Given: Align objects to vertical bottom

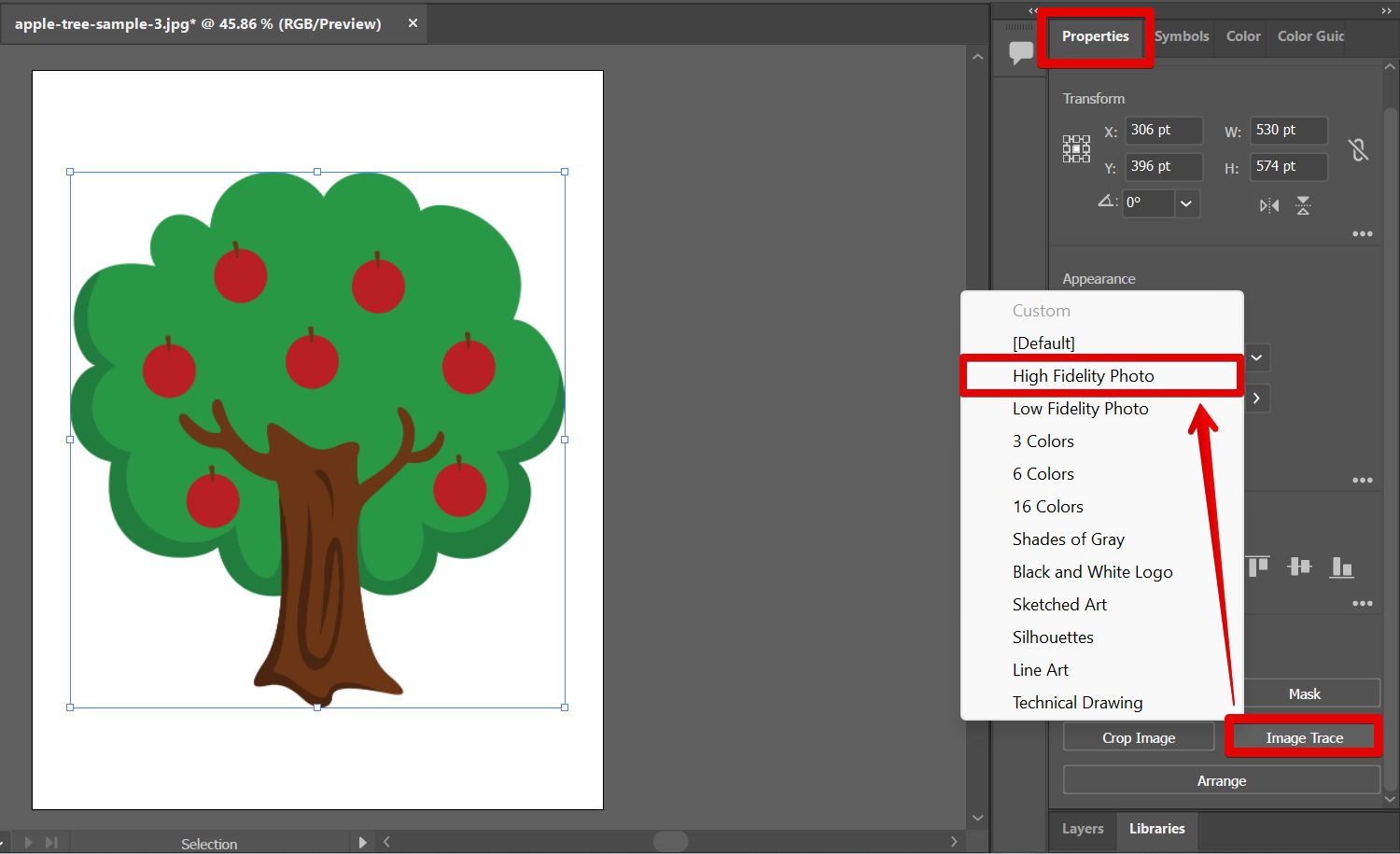Looking at the screenshot, I should click(x=1341, y=567).
